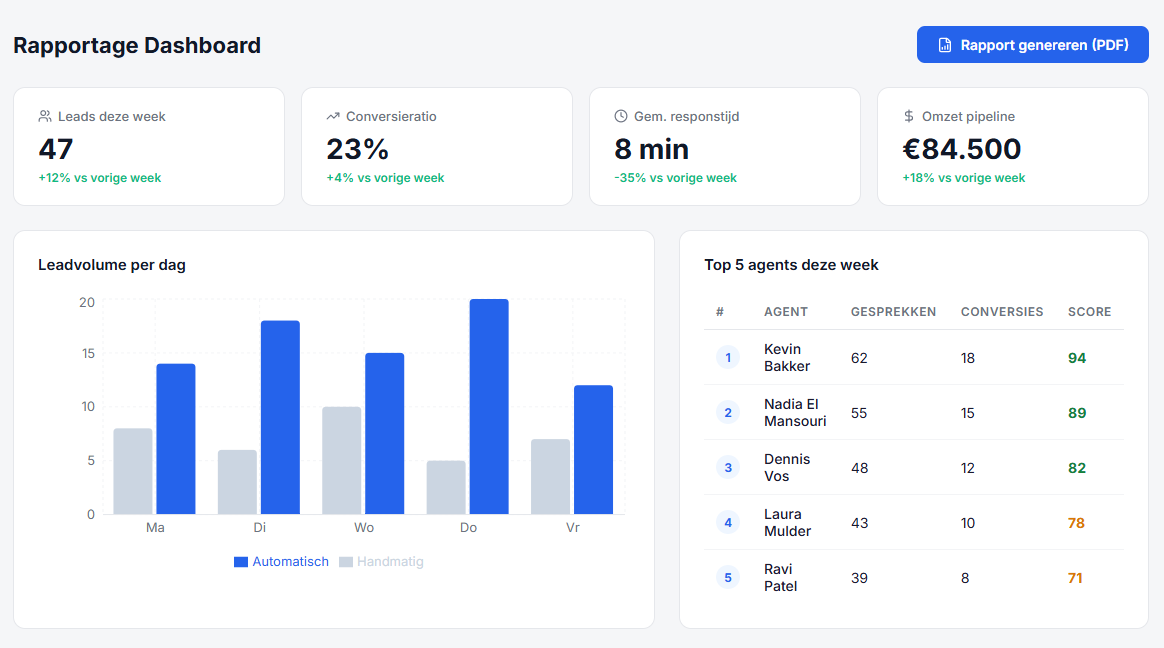This screenshot has width=1164, height=648.
Task: Click the clock icon beside Gem. responstijd
Action: 620,115
